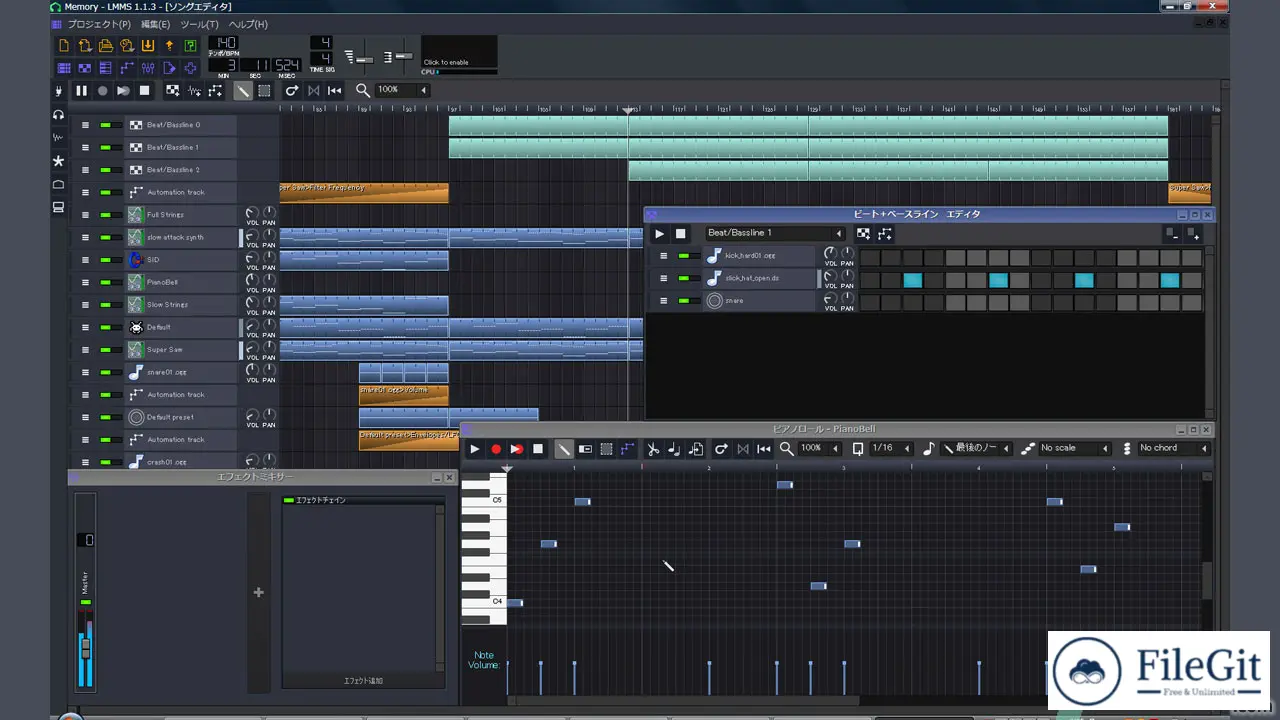Show the Beat+Bassline Editor window icon
The width and height of the screenshot is (1280, 720).
(85, 68)
